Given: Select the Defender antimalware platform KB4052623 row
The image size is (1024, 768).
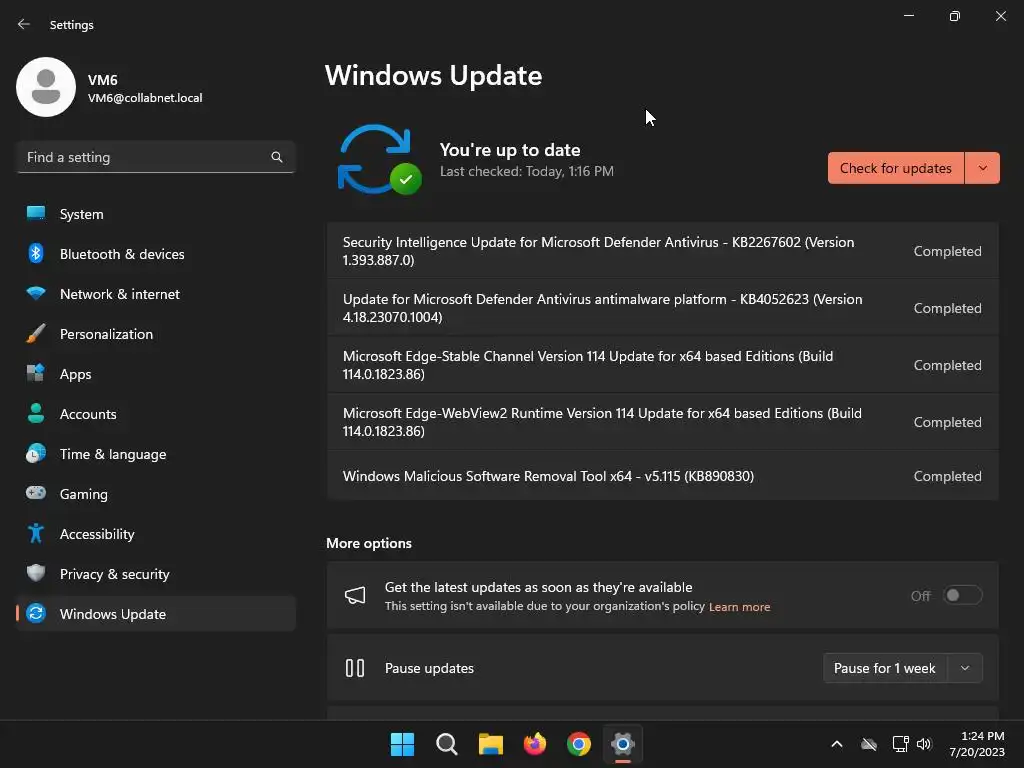Looking at the screenshot, I should pyautogui.click(x=662, y=308).
